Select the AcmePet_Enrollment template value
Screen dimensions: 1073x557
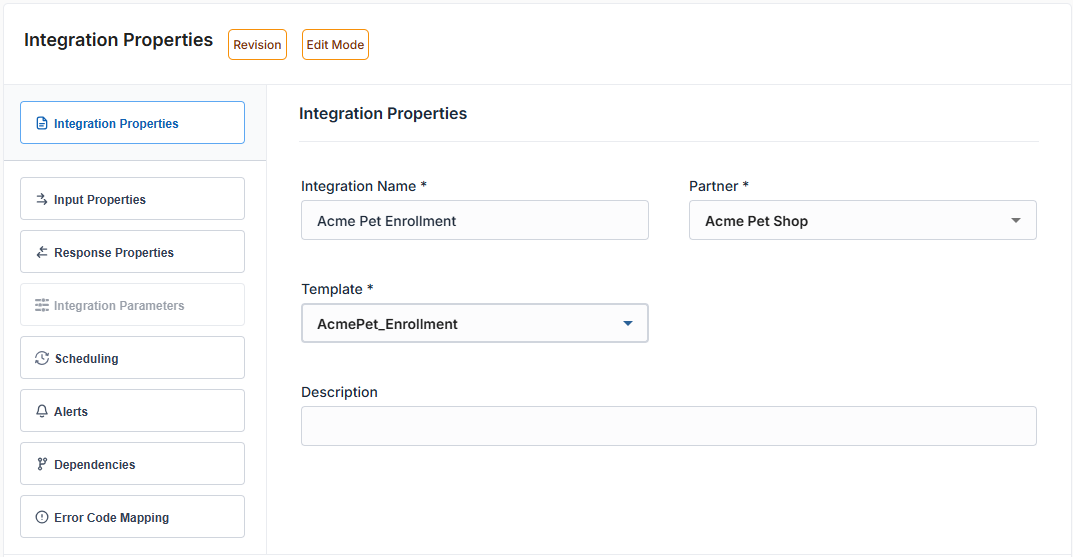(387, 324)
